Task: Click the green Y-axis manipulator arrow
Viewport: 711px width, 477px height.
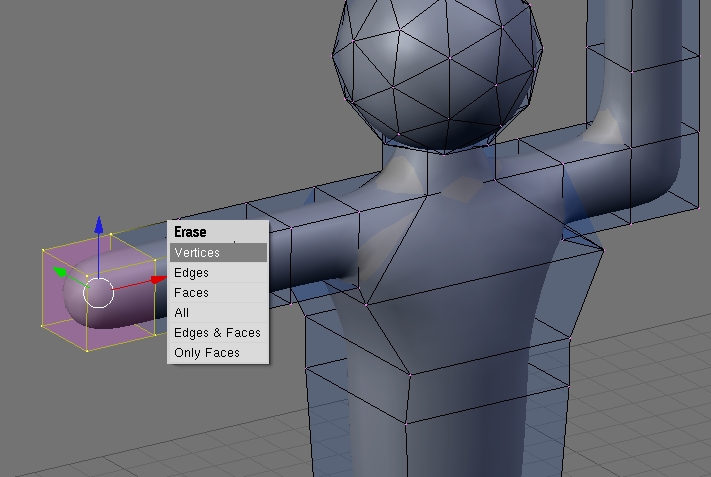Action: (x=60, y=272)
